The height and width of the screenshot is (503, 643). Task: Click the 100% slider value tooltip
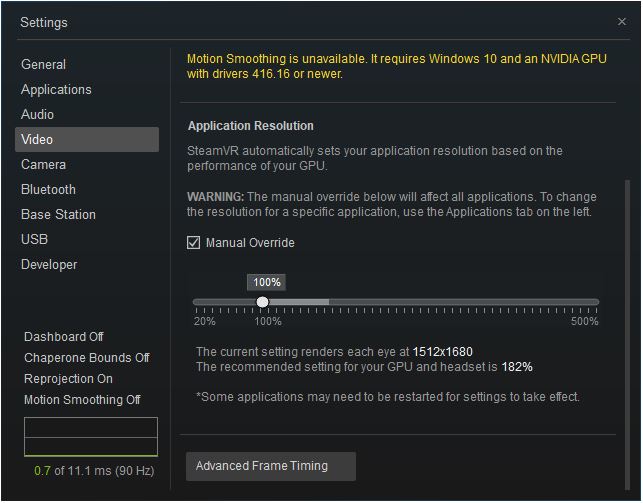tap(267, 282)
